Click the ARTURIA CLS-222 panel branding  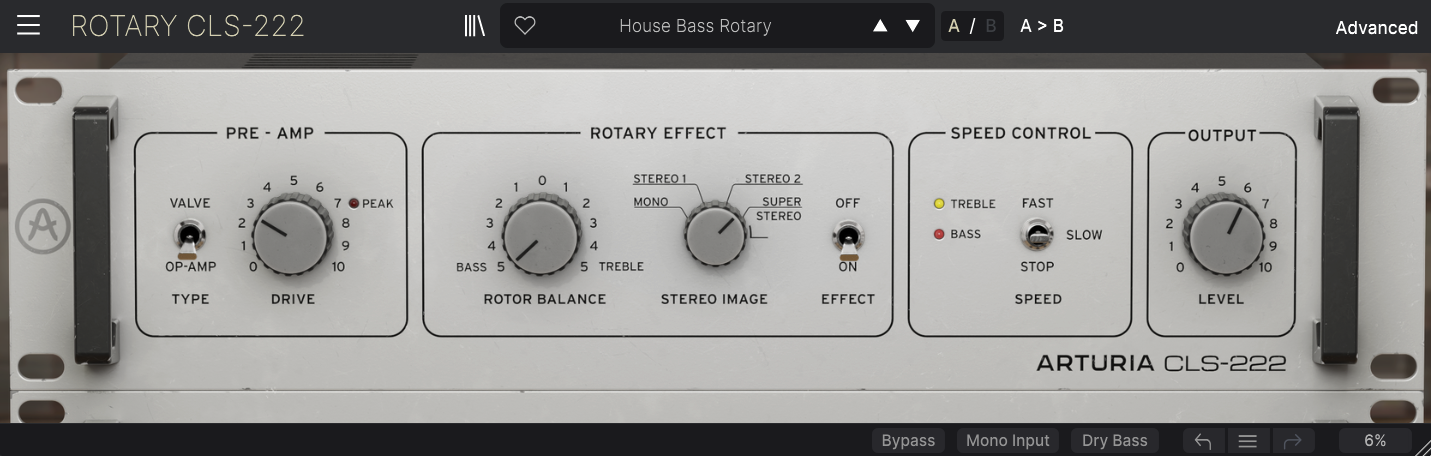1161,364
